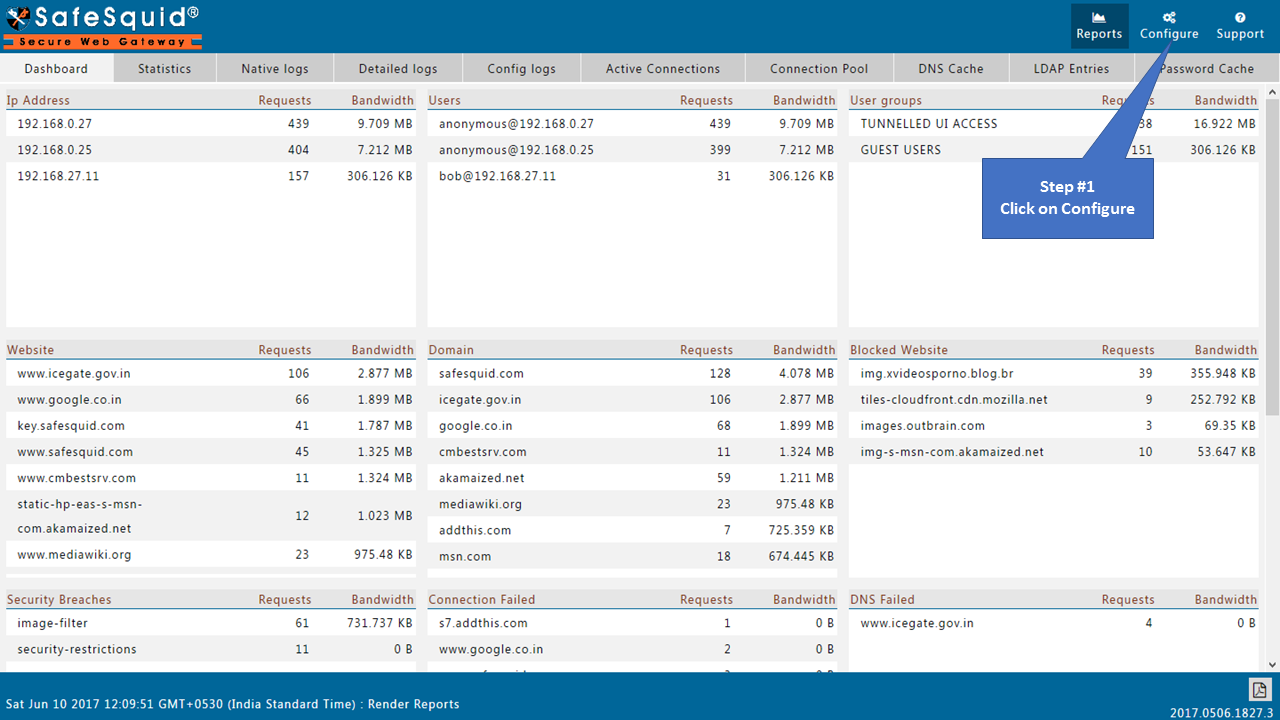
Task: Select the TUNNELLED UI ACCESS user group
Action: click(x=926, y=123)
